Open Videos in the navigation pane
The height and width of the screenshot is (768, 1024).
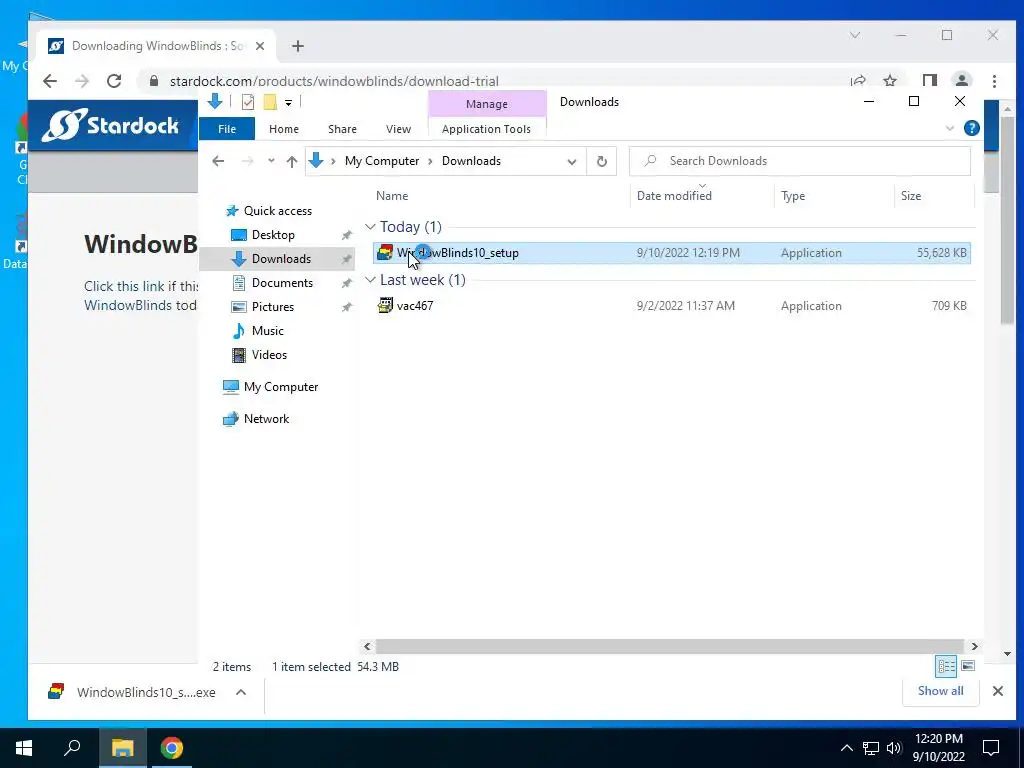[x=269, y=355]
